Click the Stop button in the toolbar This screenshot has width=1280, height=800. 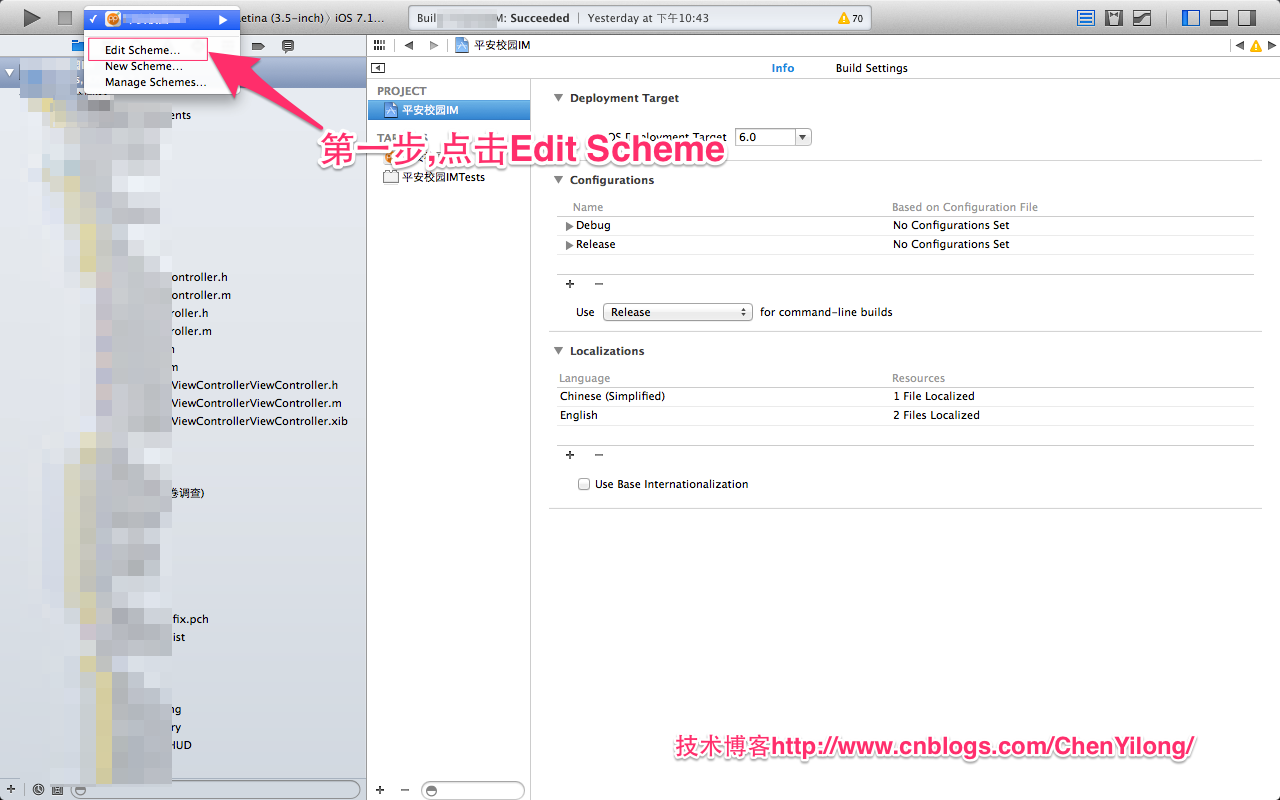(x=65, y=18)
